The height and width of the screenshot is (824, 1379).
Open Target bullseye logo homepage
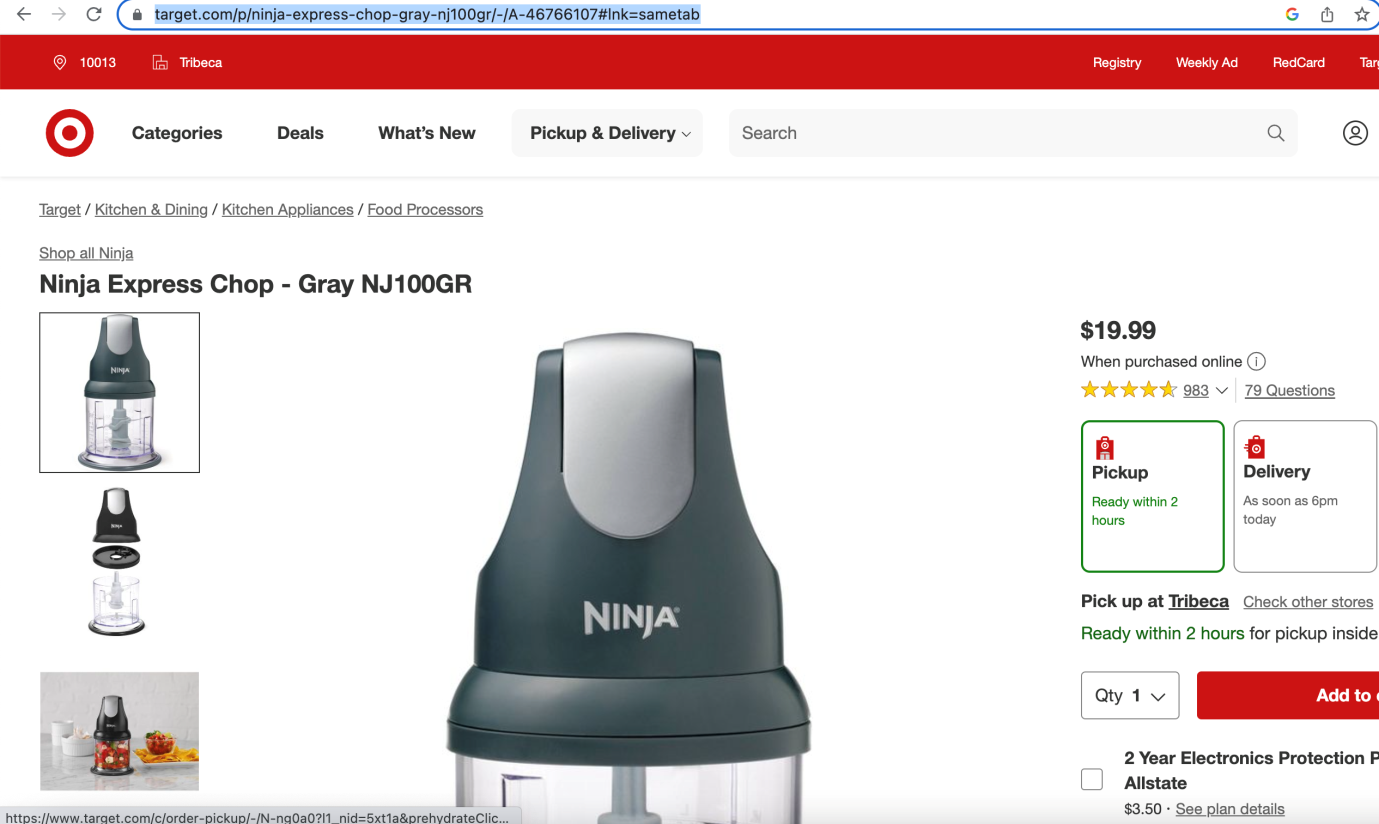coord(70,133)
